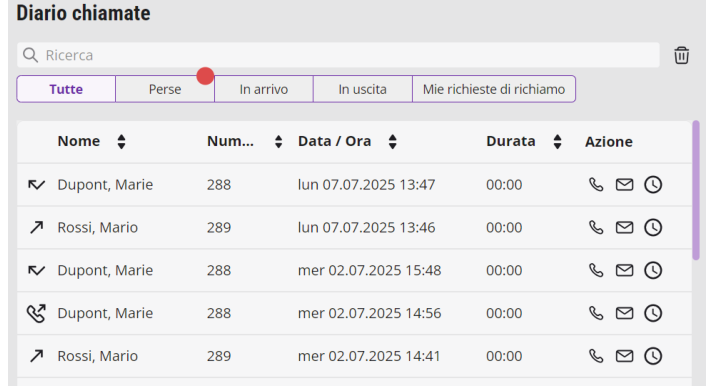This screenshot has height=386, width=717.
Task: Click forwarded call icon in 14:56 row
Action: (x=36, y=313)
